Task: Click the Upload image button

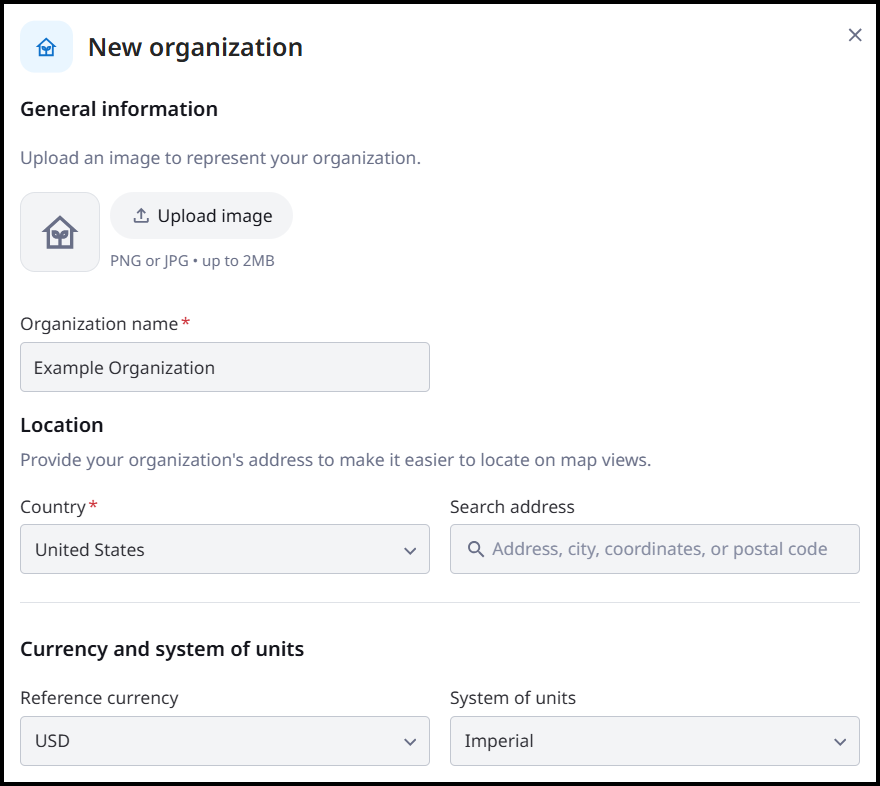Action: [x=201, y=216]
